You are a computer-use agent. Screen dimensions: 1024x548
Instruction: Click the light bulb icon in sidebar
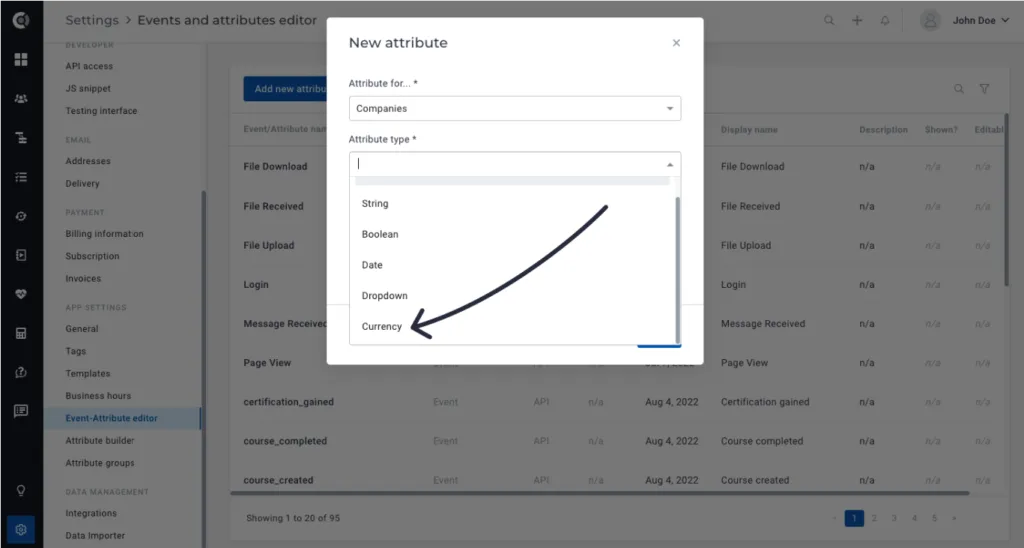(21, 491)
